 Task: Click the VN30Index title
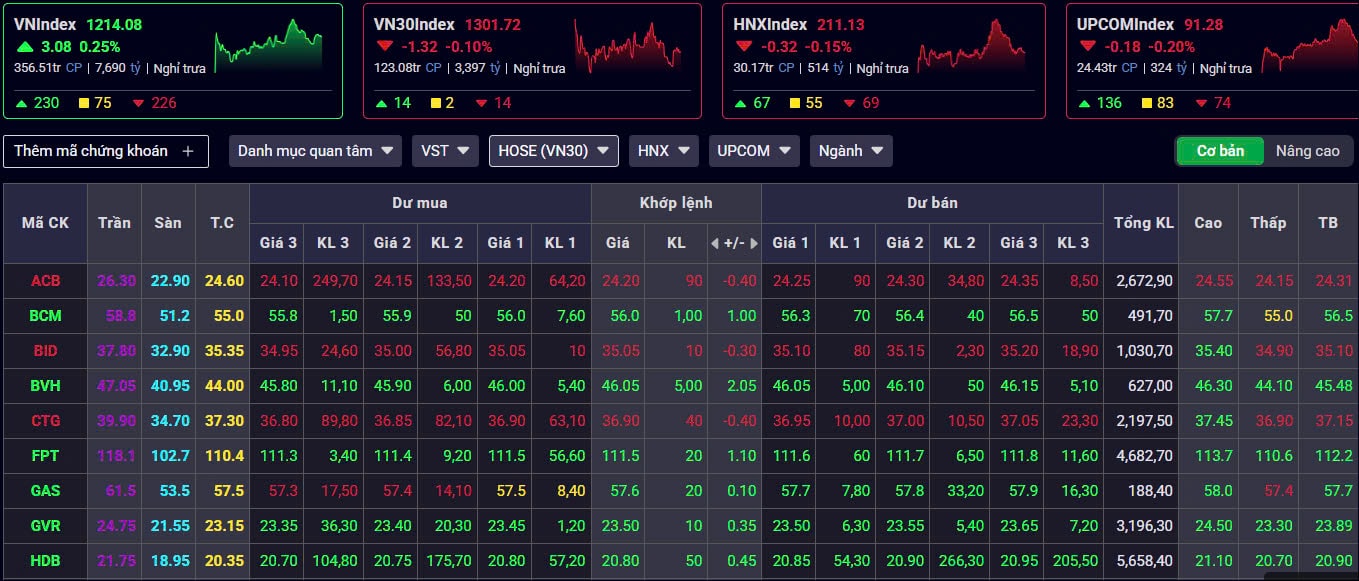(x=414, y=24)
